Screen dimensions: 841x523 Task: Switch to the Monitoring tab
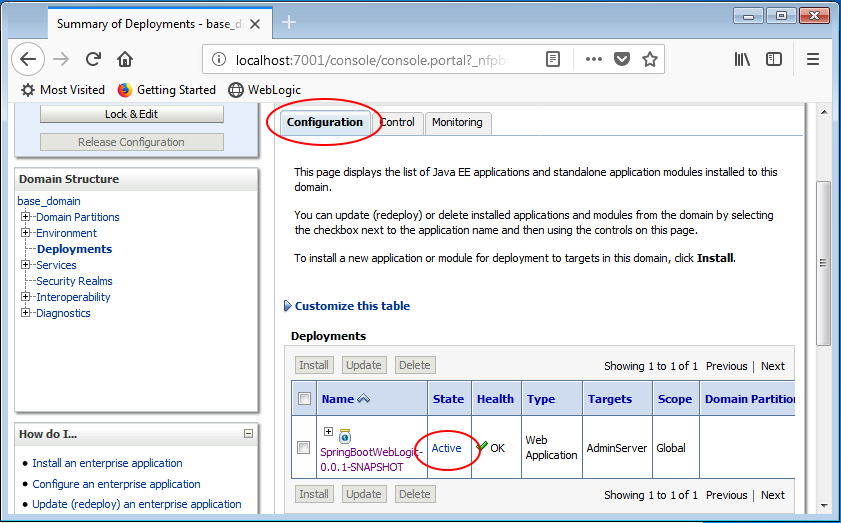(458, 123)
